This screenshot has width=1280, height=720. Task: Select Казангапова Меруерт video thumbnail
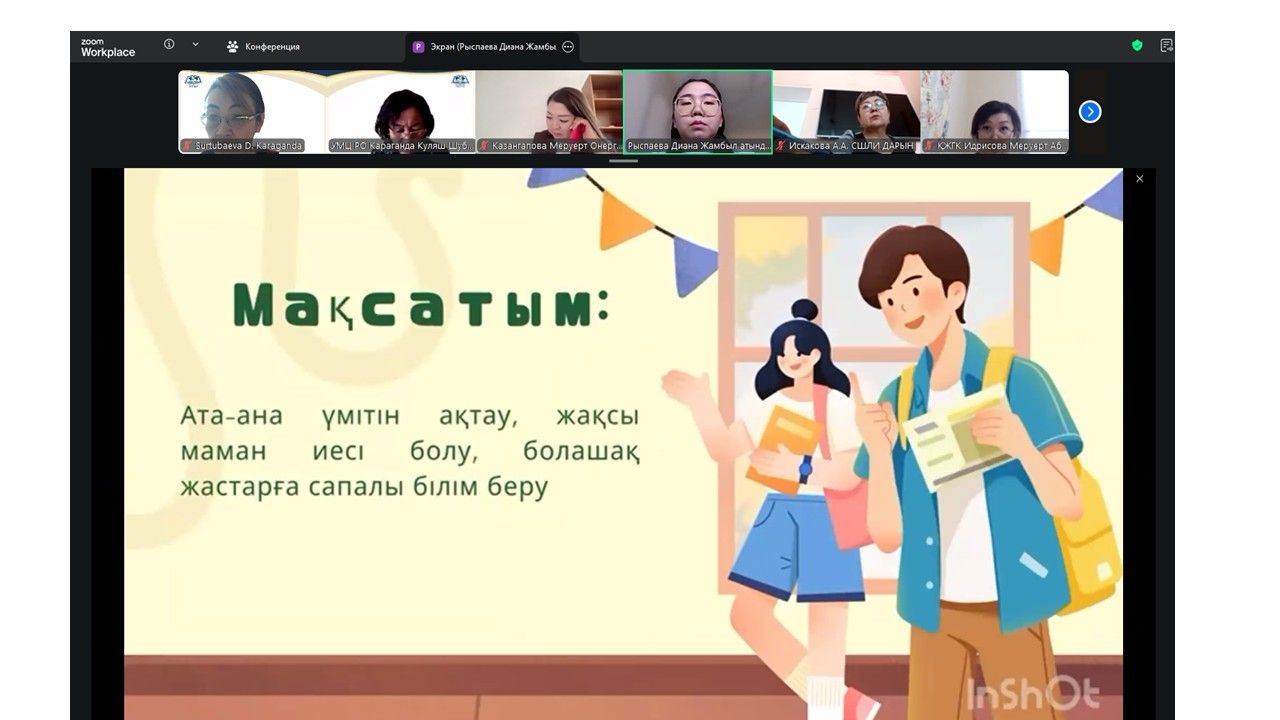549,106
